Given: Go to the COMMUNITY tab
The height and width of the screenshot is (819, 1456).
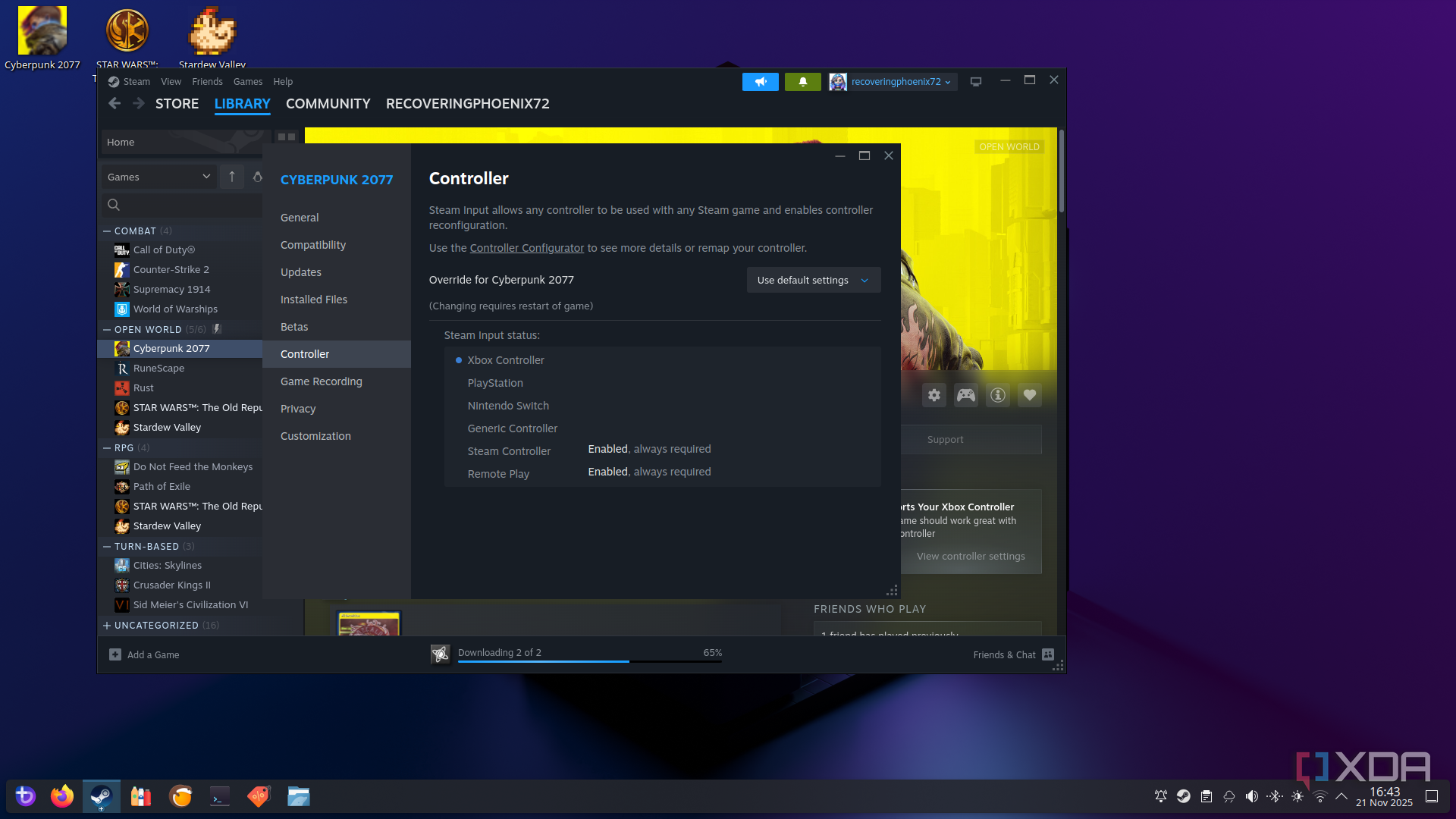Looking at the screenshot, I should [x=328, y=104].
